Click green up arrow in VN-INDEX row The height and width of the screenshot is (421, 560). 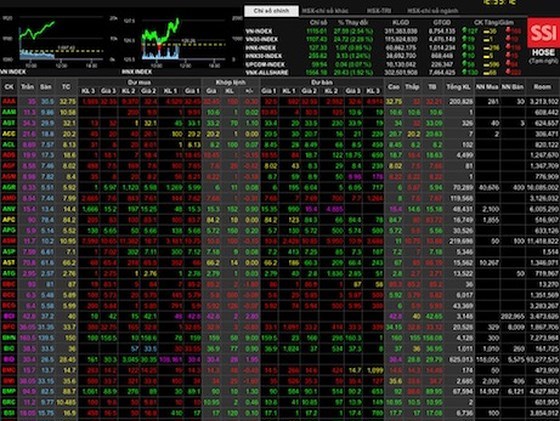coord(465,31)
